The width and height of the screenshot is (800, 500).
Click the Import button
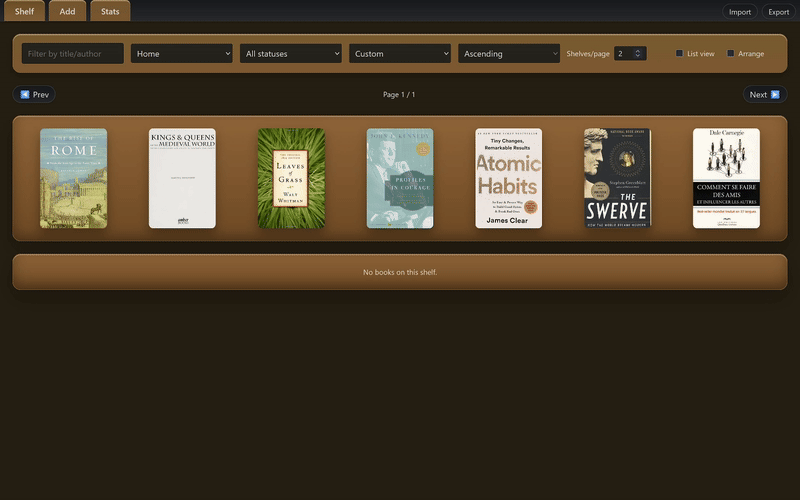(740, 12)
